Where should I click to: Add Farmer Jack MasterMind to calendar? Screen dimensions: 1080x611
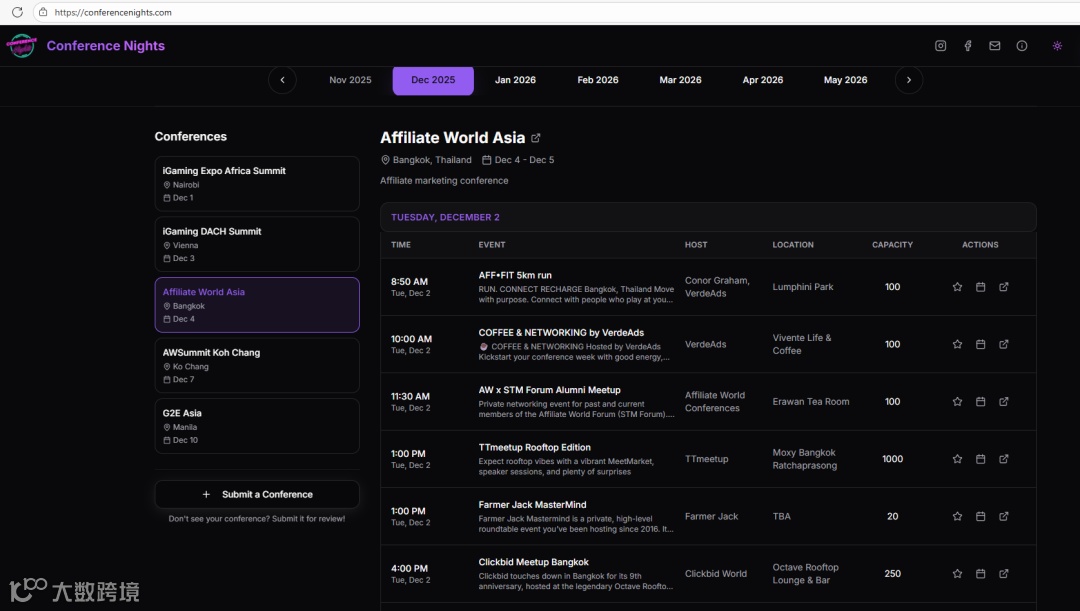(x=980, y=516)
